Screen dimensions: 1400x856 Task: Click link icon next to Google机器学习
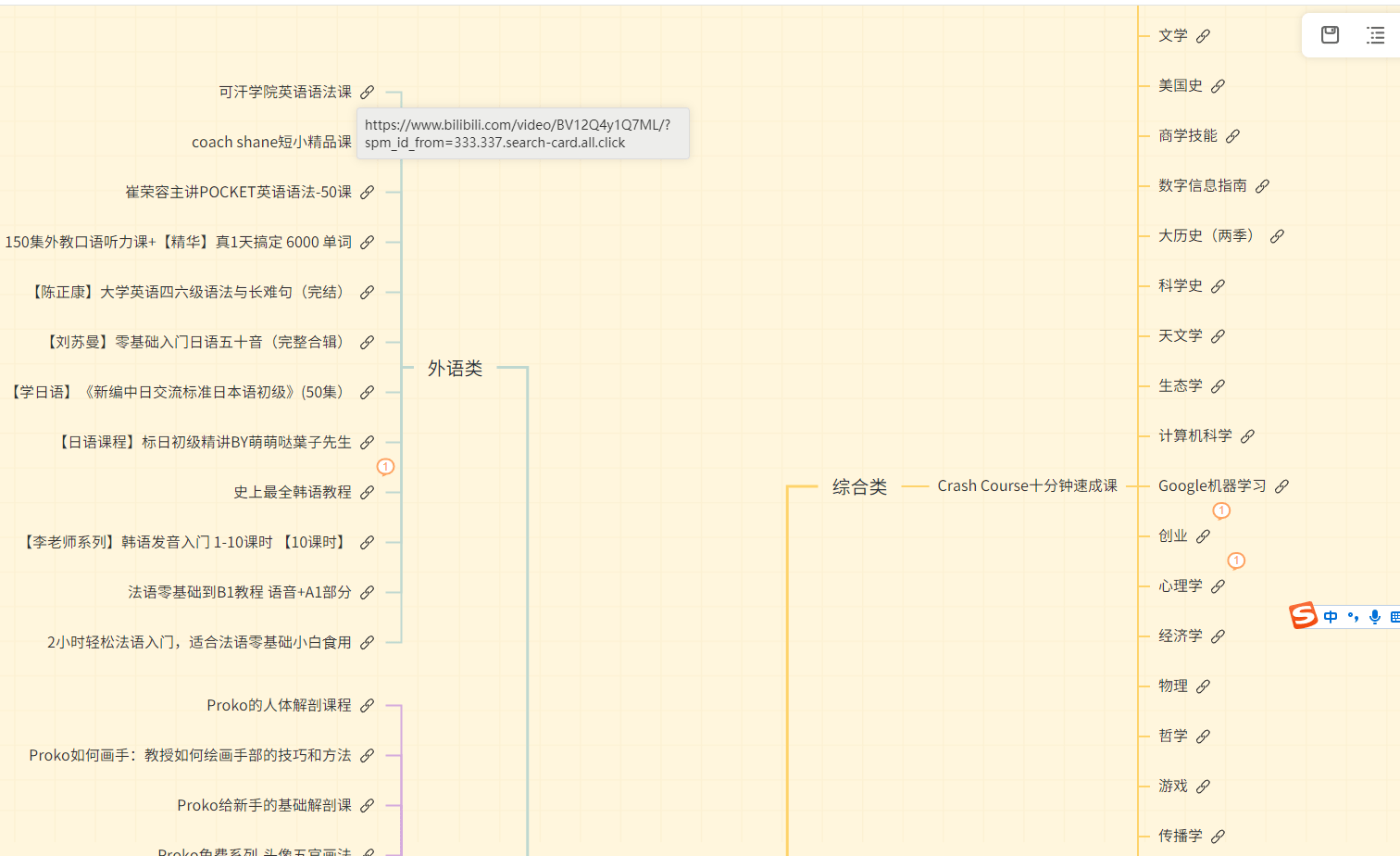pyautogui.click(x=1281, y=486)
